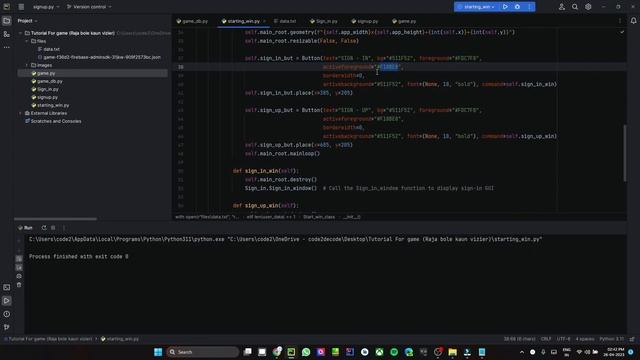640x360 pixels.
Task: Select data.txt in project tree
Action: point(49,49)
